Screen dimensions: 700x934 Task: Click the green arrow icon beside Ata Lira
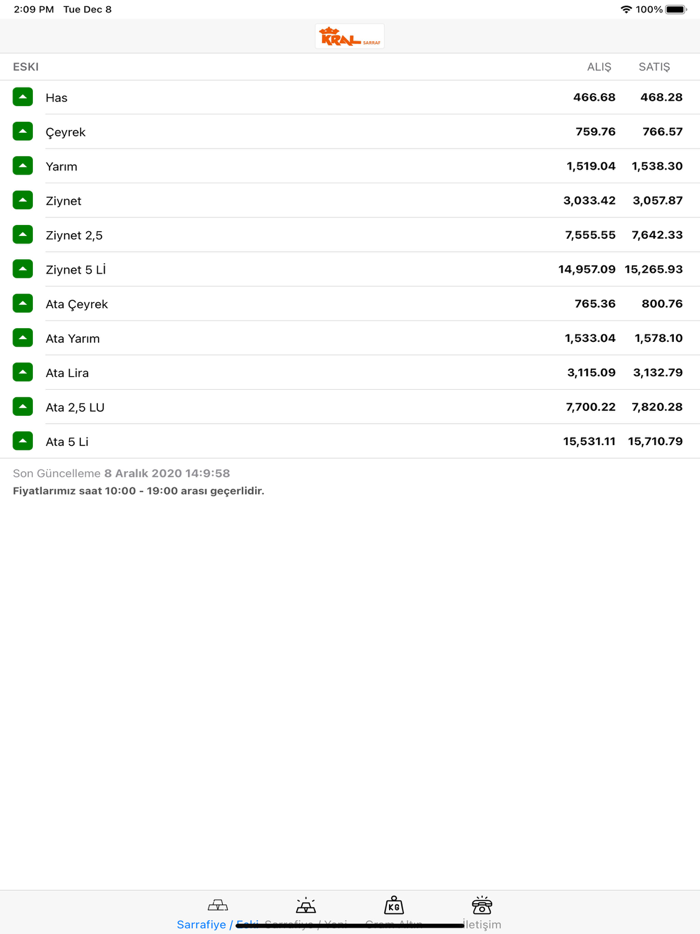(x=23, y=372)
